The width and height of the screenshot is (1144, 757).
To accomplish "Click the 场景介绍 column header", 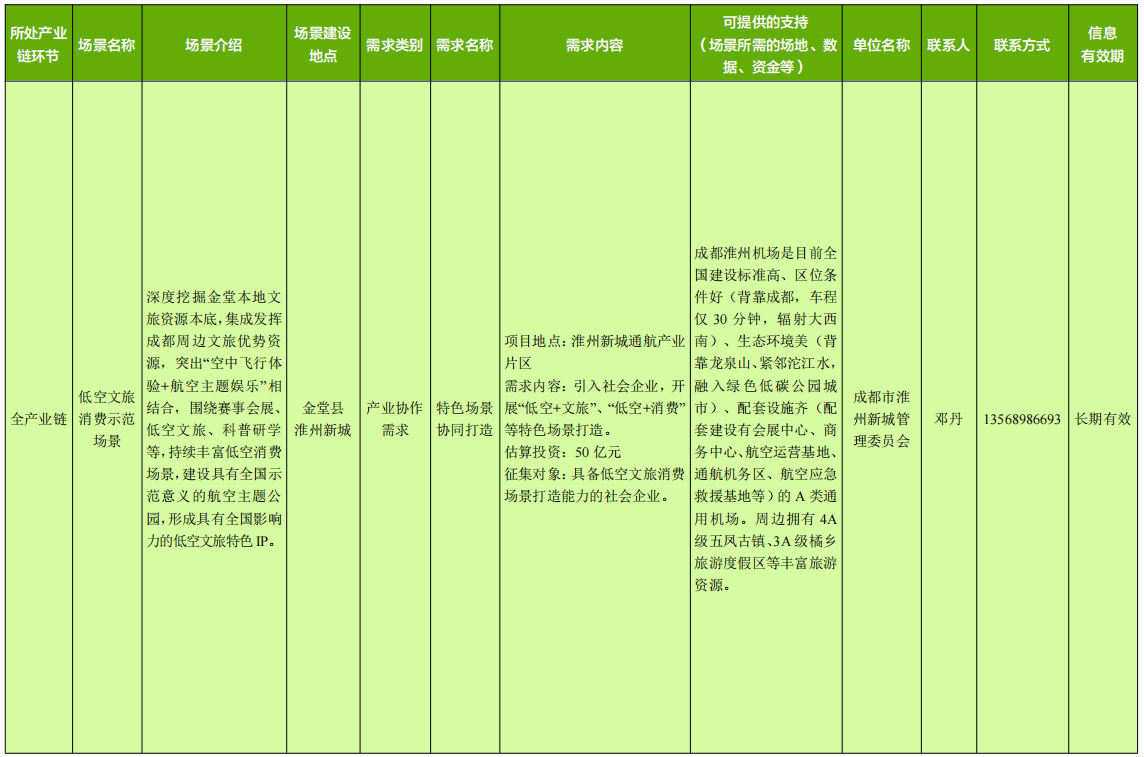I will pos(214,45).
